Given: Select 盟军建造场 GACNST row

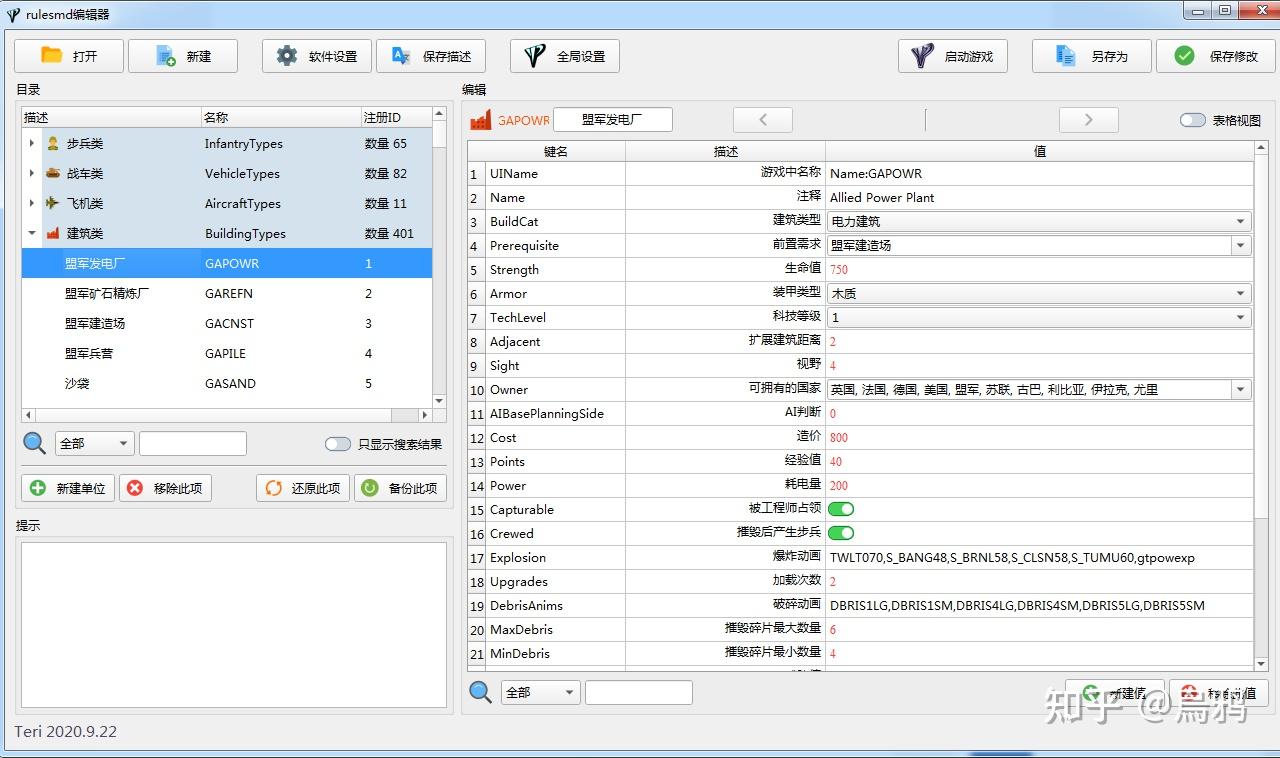Looking at the screenshot, I should click(x=227, y=323).
